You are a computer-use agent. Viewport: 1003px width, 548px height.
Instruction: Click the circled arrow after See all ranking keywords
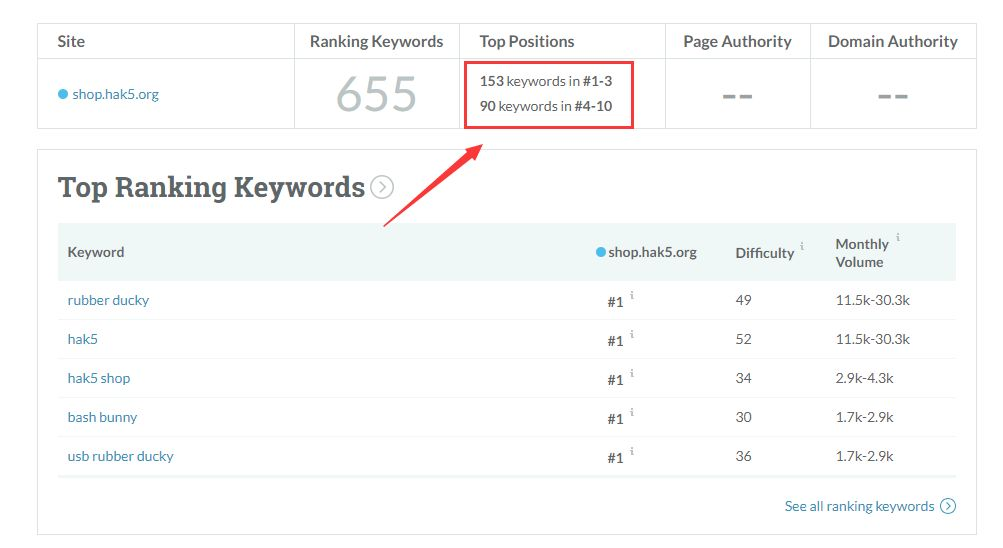tap(948, 506)
